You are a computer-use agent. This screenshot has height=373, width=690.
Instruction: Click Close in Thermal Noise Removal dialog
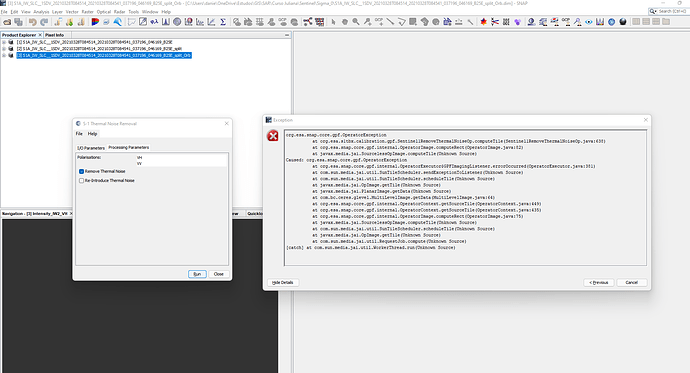coord(219,274)
